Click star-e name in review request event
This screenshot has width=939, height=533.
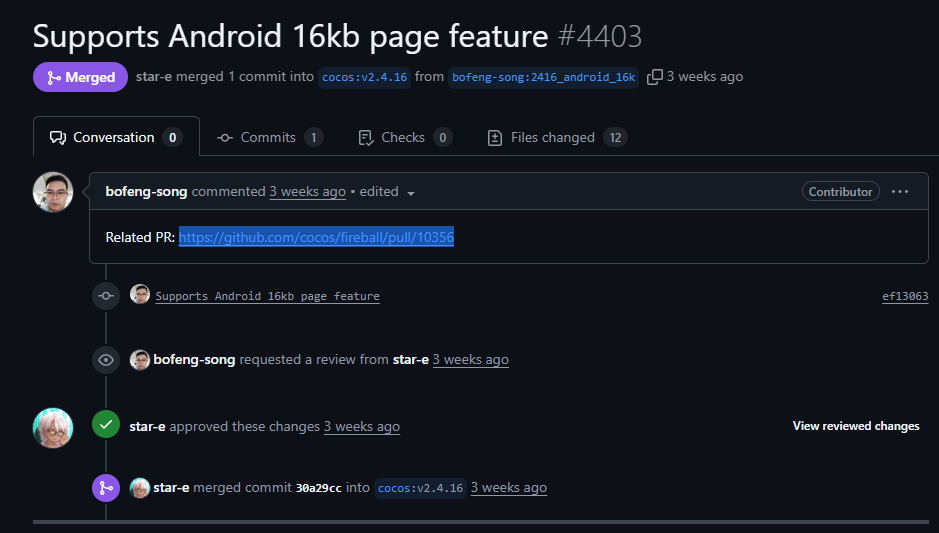pyautogui.click(x=411, y=360)
